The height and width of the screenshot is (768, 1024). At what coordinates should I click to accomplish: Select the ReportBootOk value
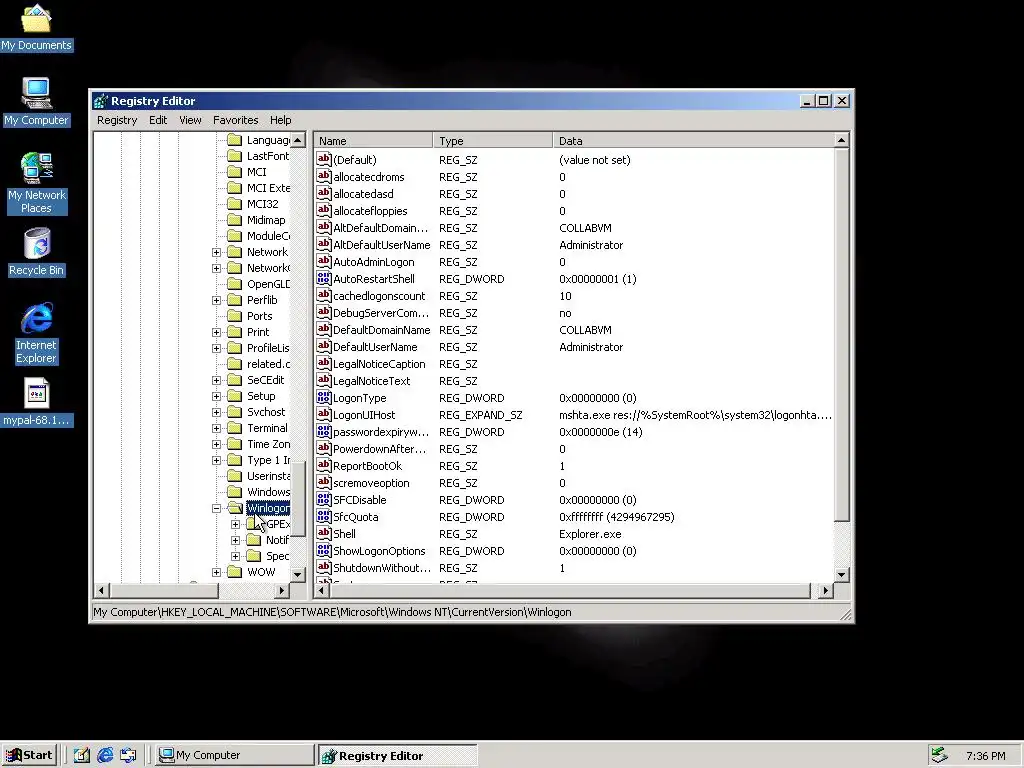(x=368, y=466)
